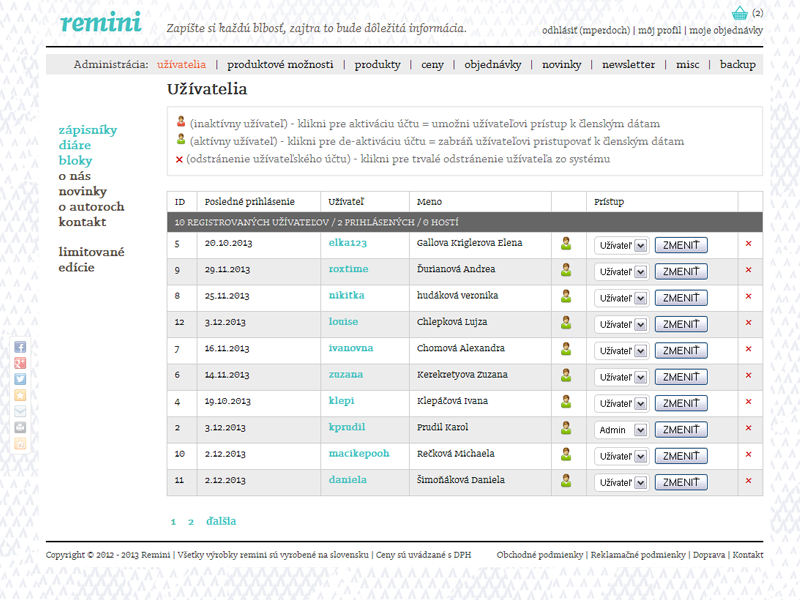Toggle active status icon for zuzana
The height and width of the screenshot is (600, 800).
pyautogui.click(x=566, y=375)
